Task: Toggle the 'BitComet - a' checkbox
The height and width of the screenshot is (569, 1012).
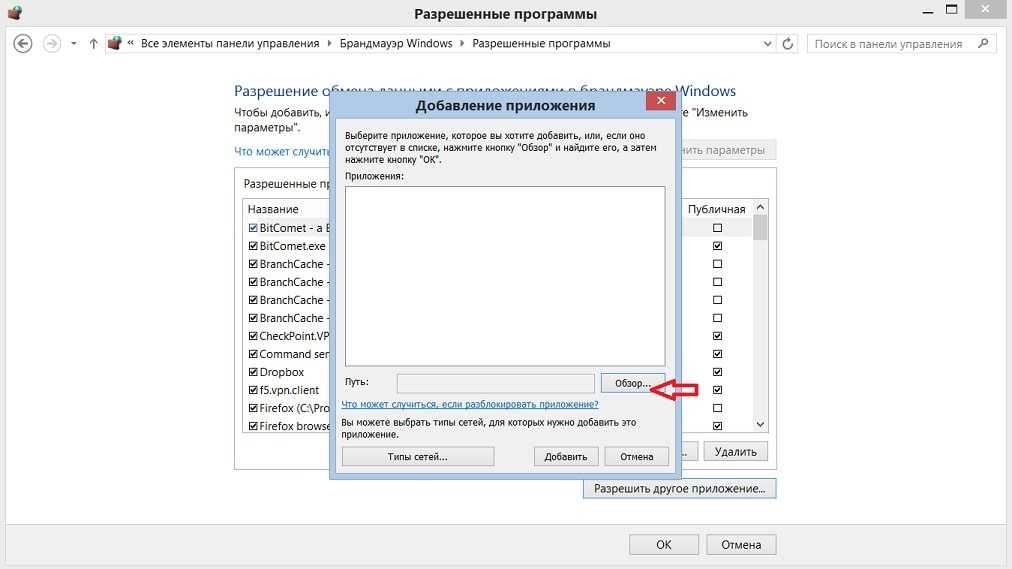Action: point(253,228)
